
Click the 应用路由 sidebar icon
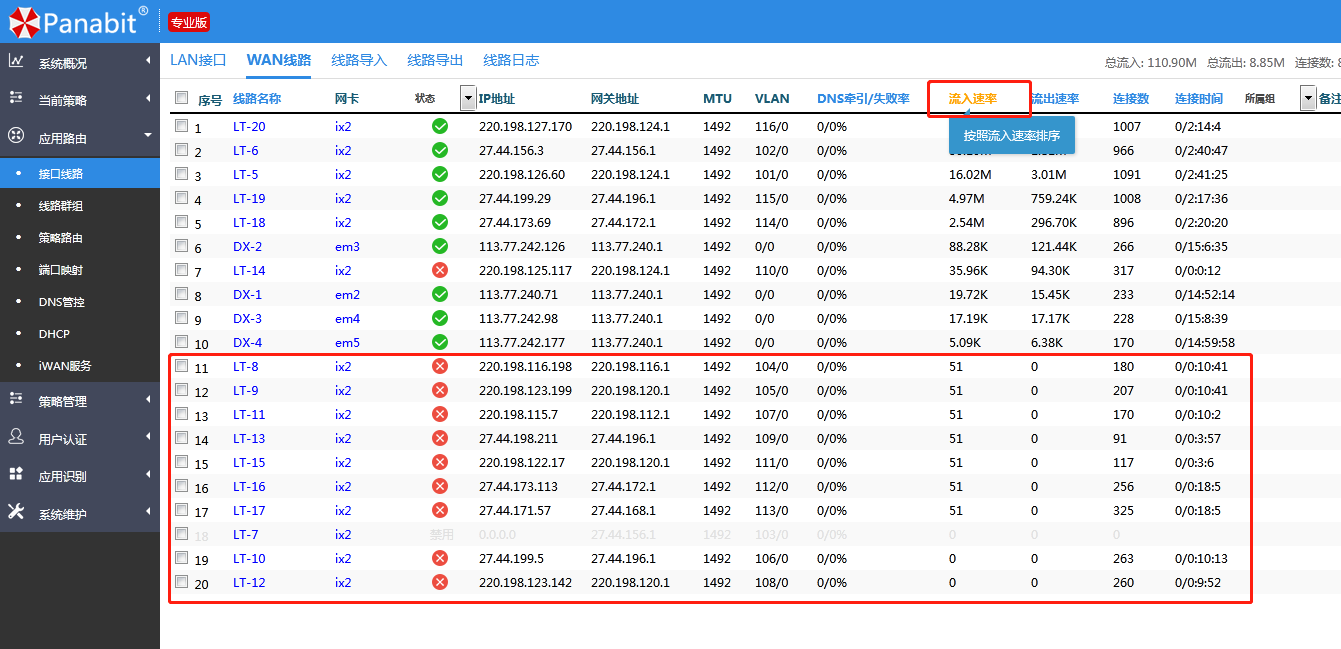pyautogui.click(x=16, y=136)
